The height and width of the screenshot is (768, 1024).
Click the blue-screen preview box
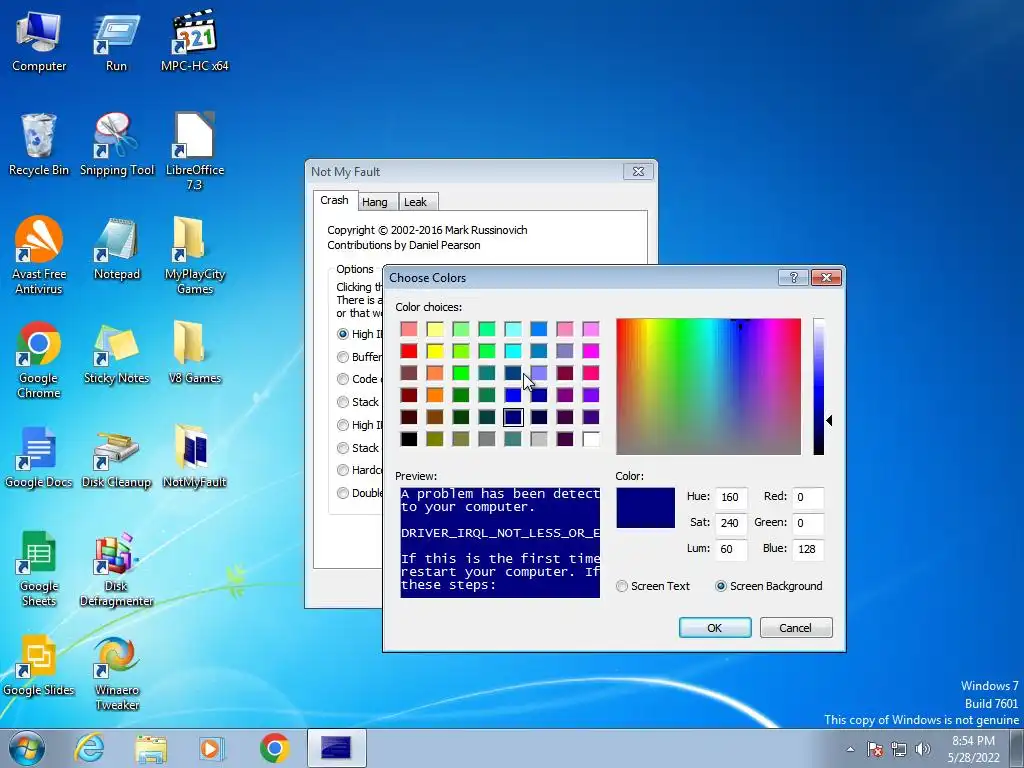500,542
